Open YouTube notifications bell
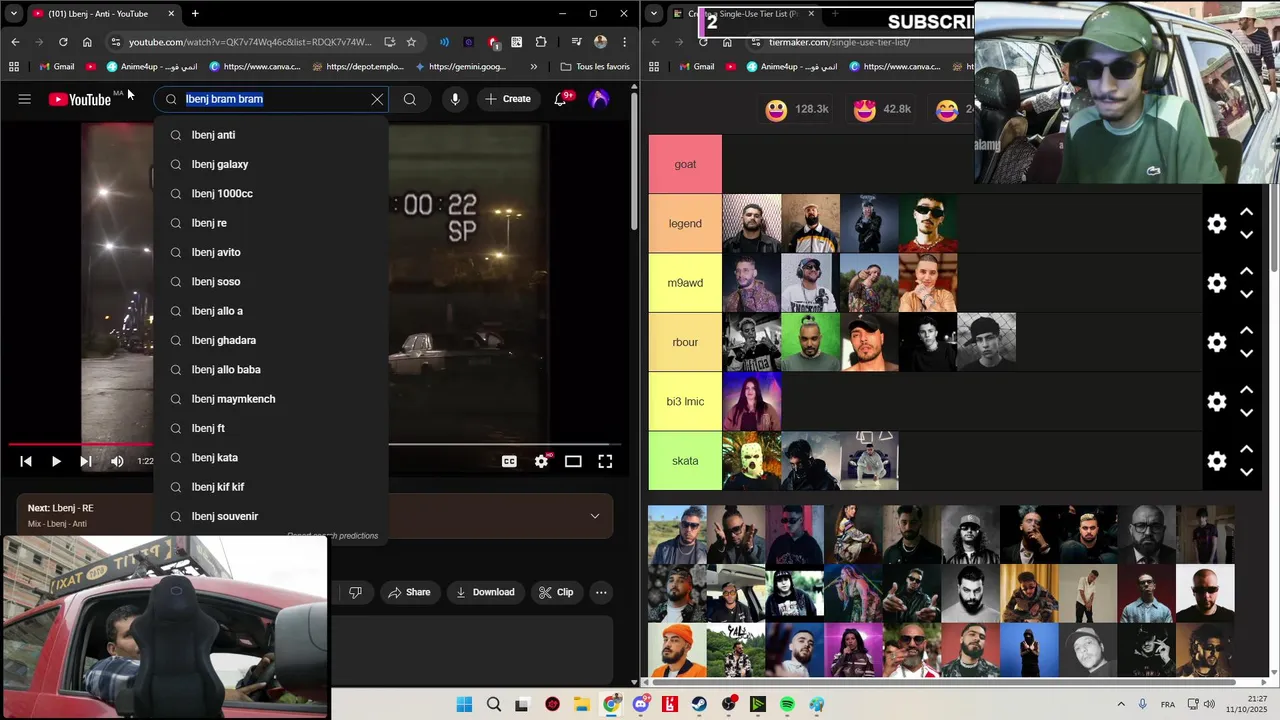Image resolution: width=1280 pixels, height=720 pixels. click(560, 99)
